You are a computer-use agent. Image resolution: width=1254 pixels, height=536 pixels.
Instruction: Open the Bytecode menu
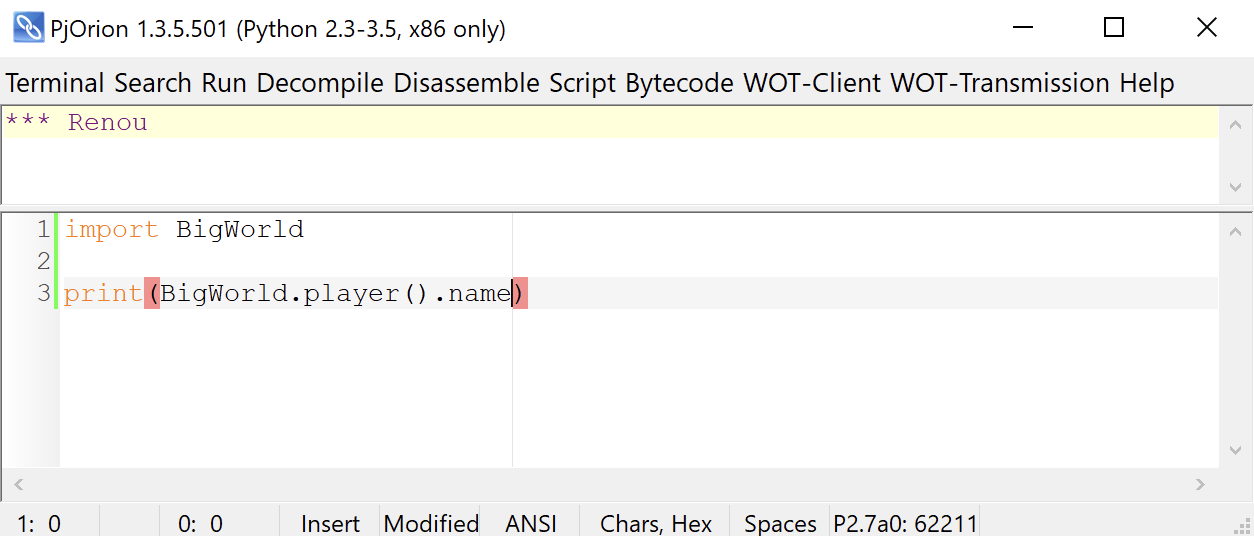[679, 83]
